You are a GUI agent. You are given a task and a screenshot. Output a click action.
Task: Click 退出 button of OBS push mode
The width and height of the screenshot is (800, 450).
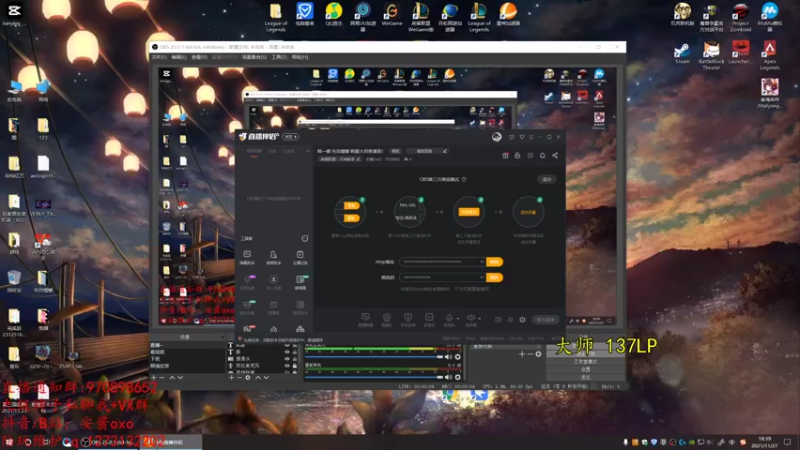[x=546, y=179]
